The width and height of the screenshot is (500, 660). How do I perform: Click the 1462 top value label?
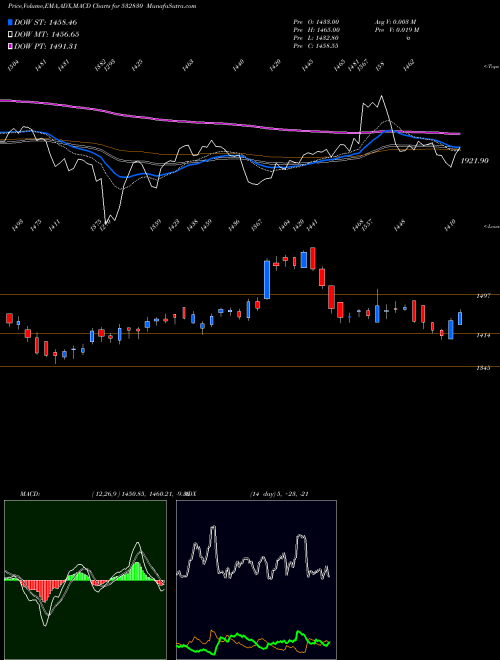click(409, 65)
